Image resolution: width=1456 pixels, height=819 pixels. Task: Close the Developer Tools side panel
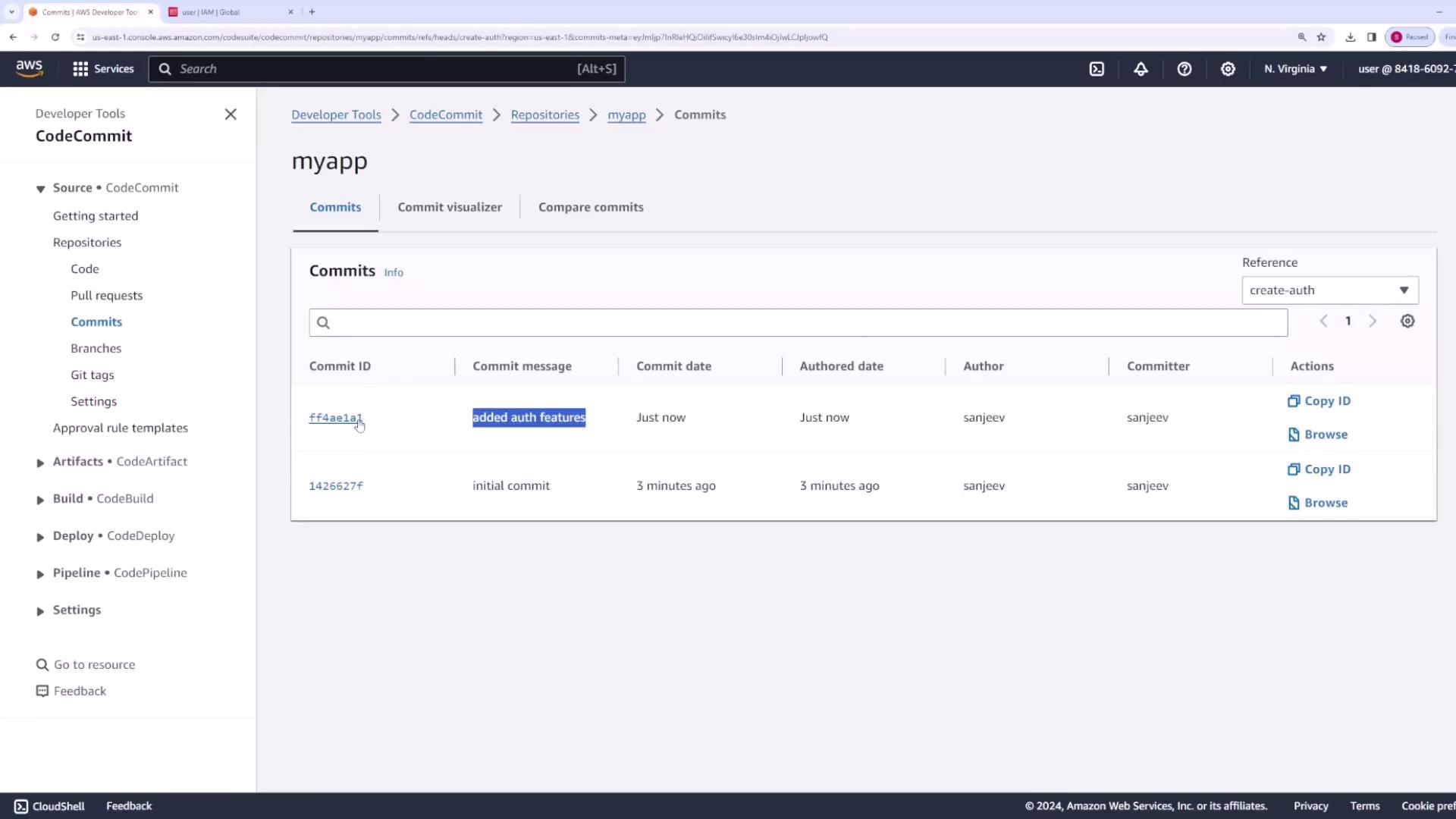coord(231,115)
